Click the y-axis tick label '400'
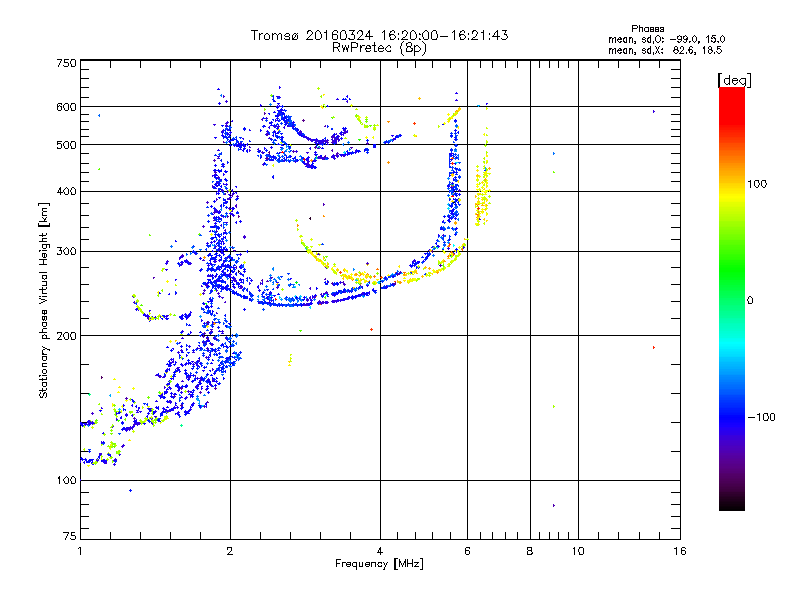 [67, 191]
